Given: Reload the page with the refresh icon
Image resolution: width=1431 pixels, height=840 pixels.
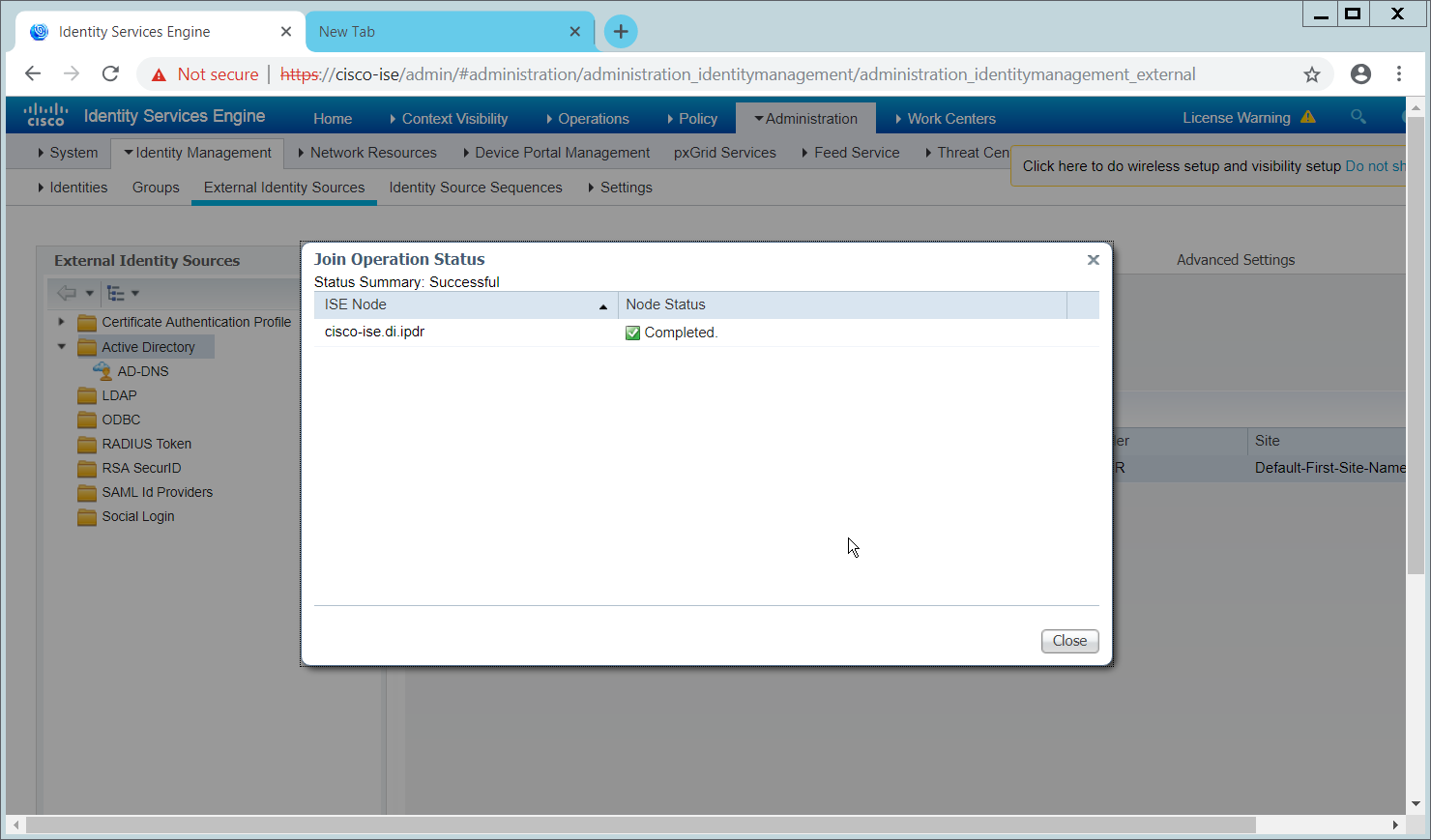Looking at the screenshot, I should click(111, 74).
